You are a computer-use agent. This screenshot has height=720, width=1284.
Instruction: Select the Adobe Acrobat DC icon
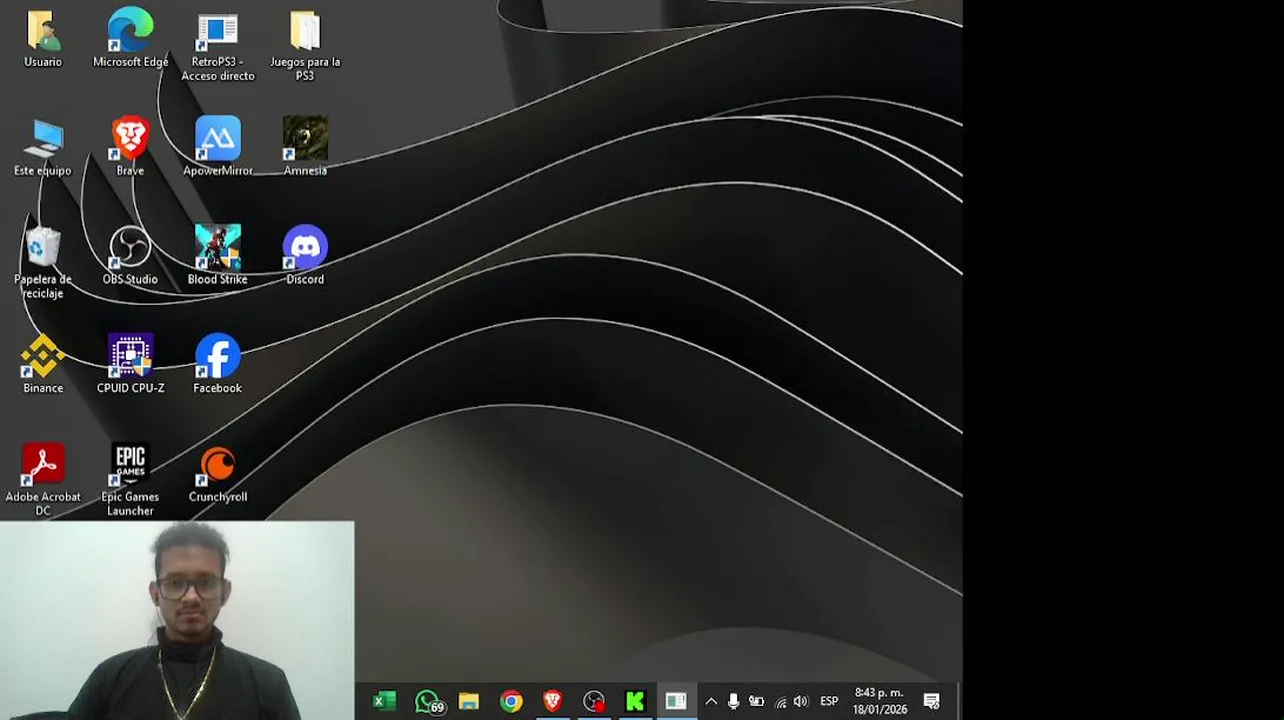pos(43,480)
